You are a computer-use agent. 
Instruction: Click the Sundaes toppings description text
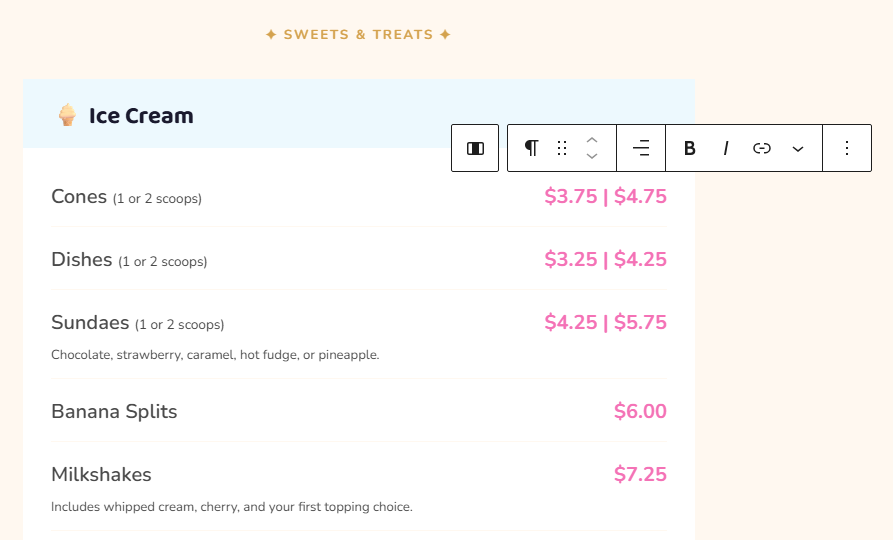pyautogui.click(x=215, y=355)
